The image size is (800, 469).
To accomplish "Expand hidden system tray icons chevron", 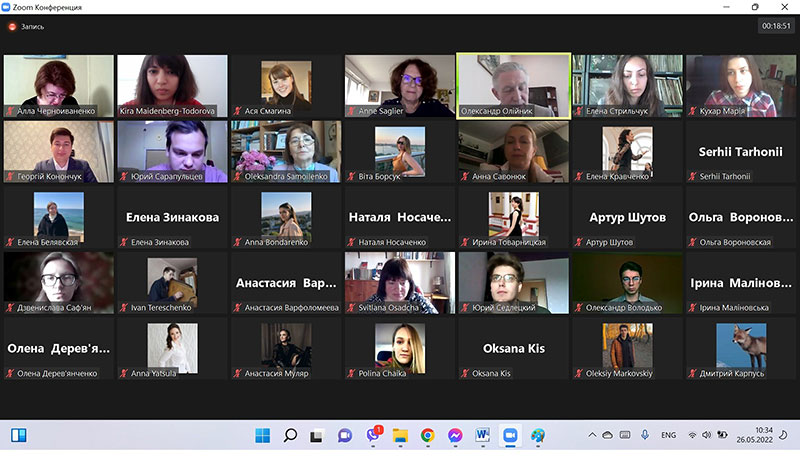I will (x=592, y=435).
